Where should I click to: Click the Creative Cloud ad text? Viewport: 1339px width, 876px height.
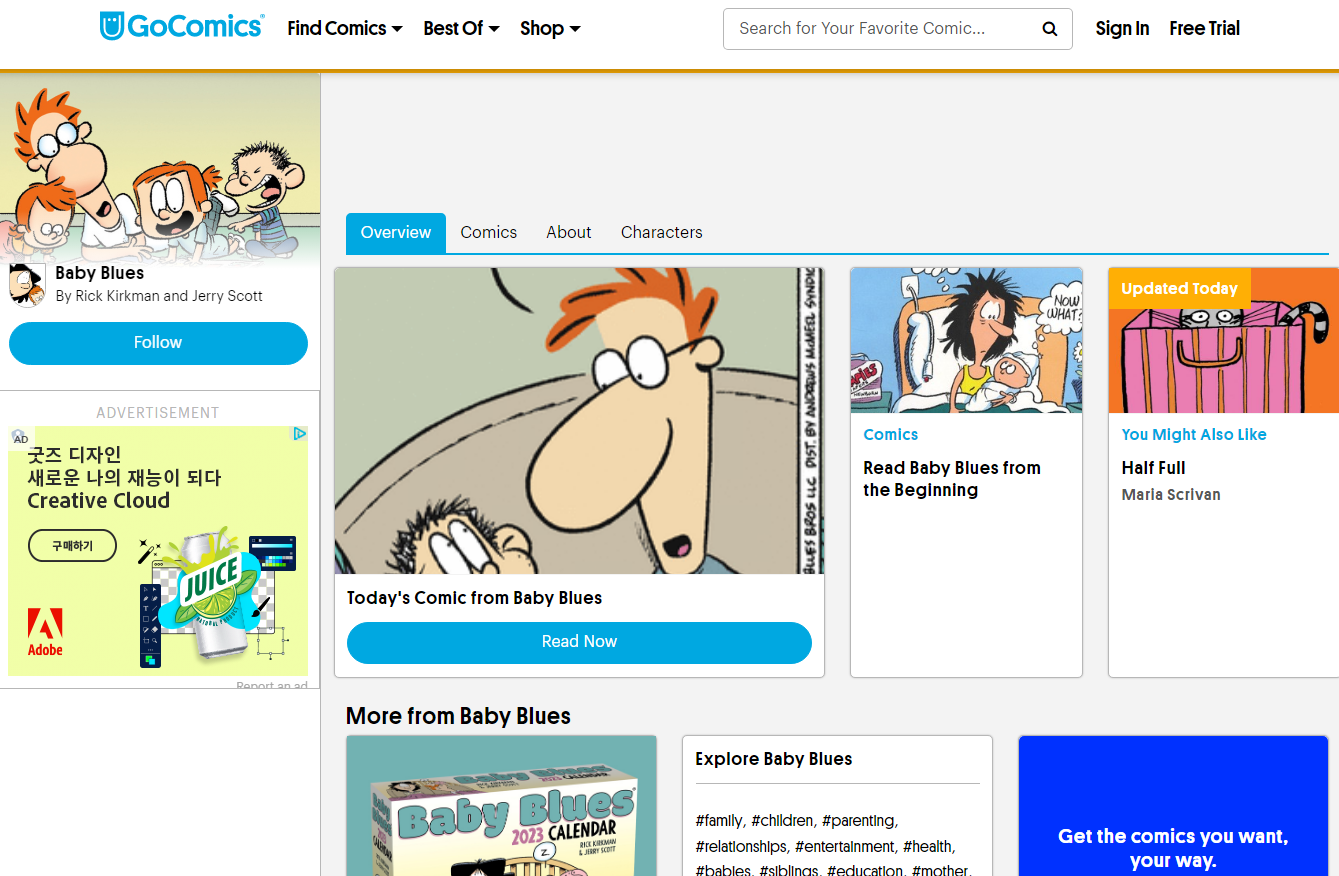point(98,501)
